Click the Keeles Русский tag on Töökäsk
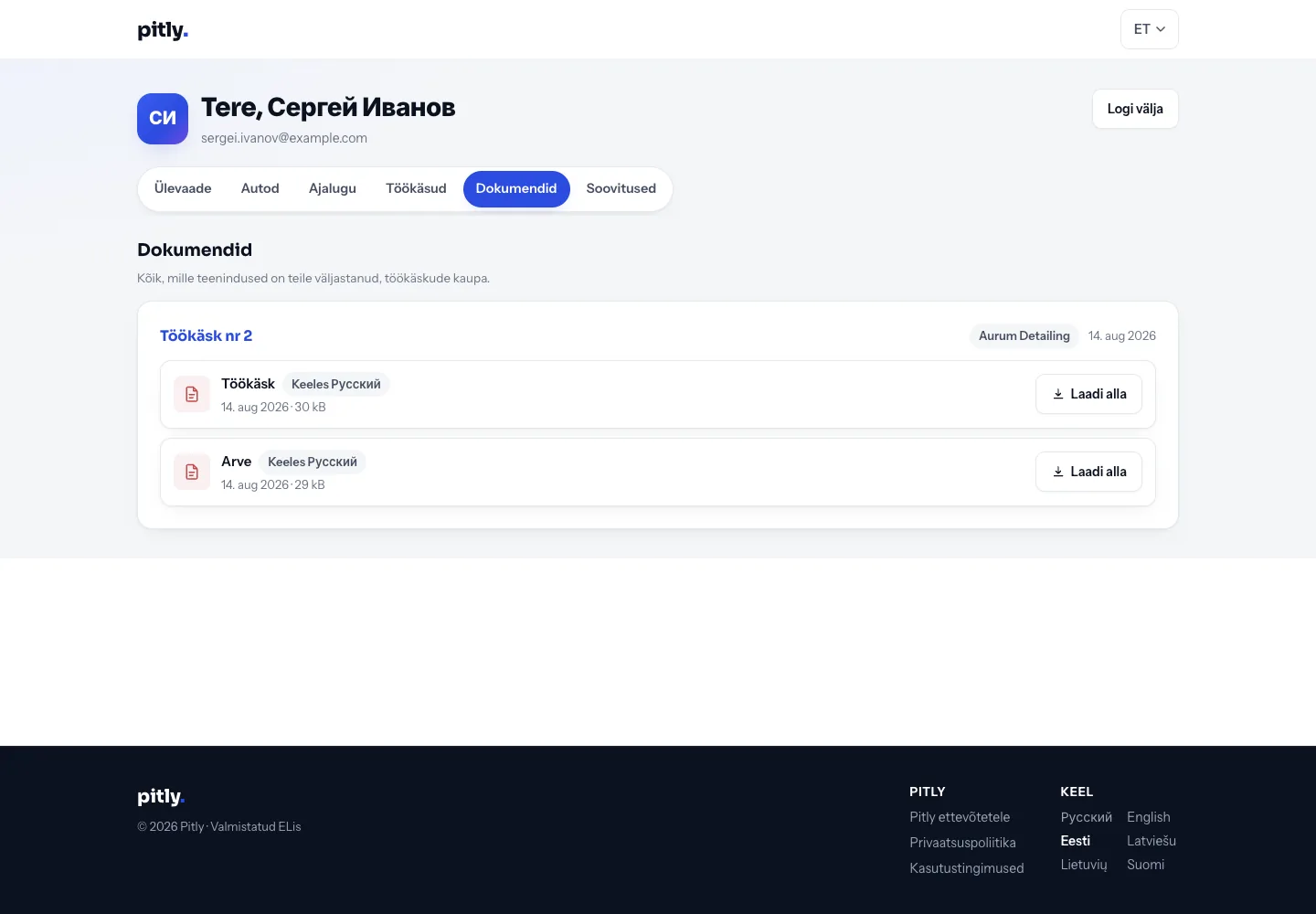The height and width of the screenshot is (914, 1316). click(x=335, y=384)
